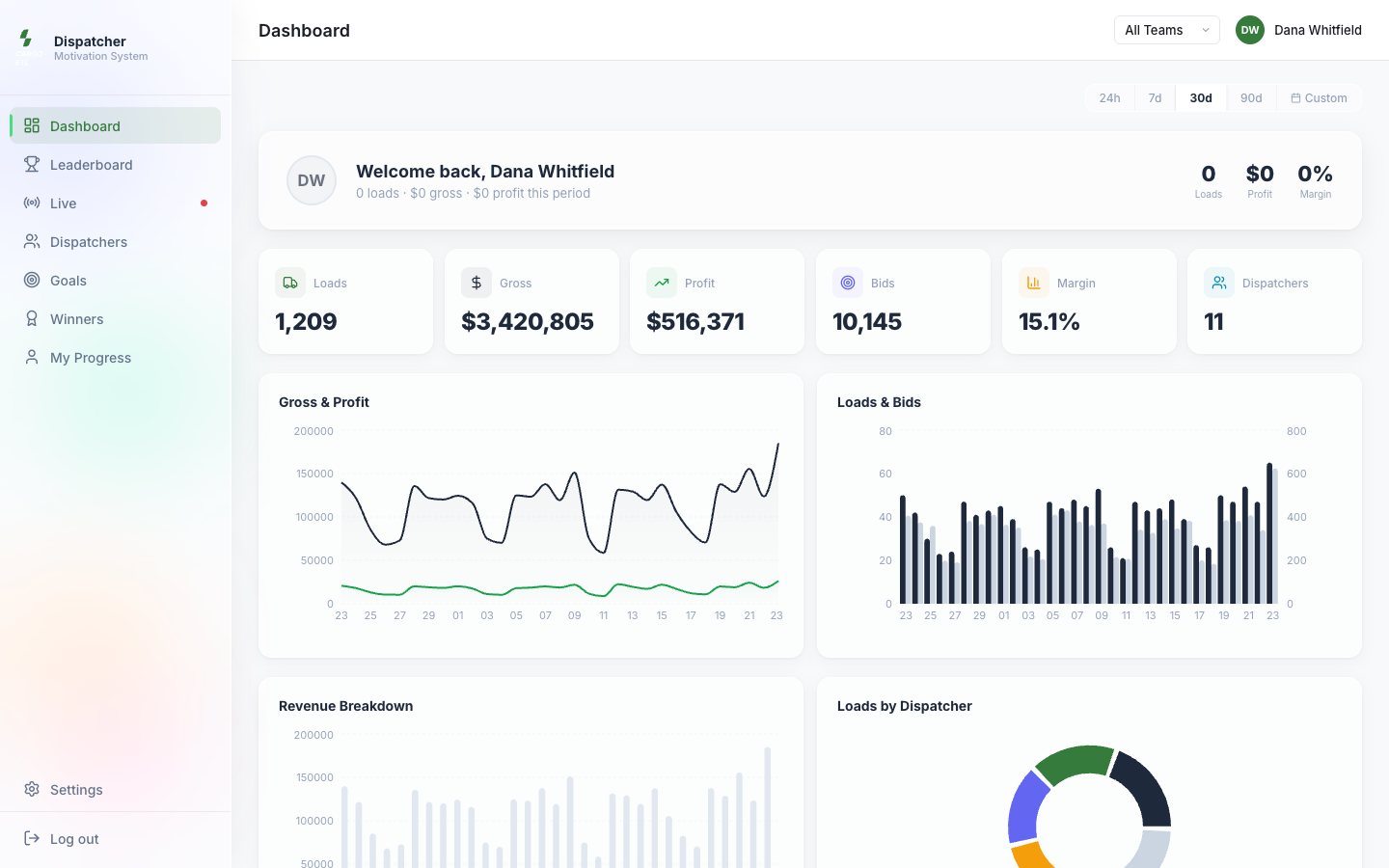Open the Live view
The image size is (1389, 868).
point(116,203)
